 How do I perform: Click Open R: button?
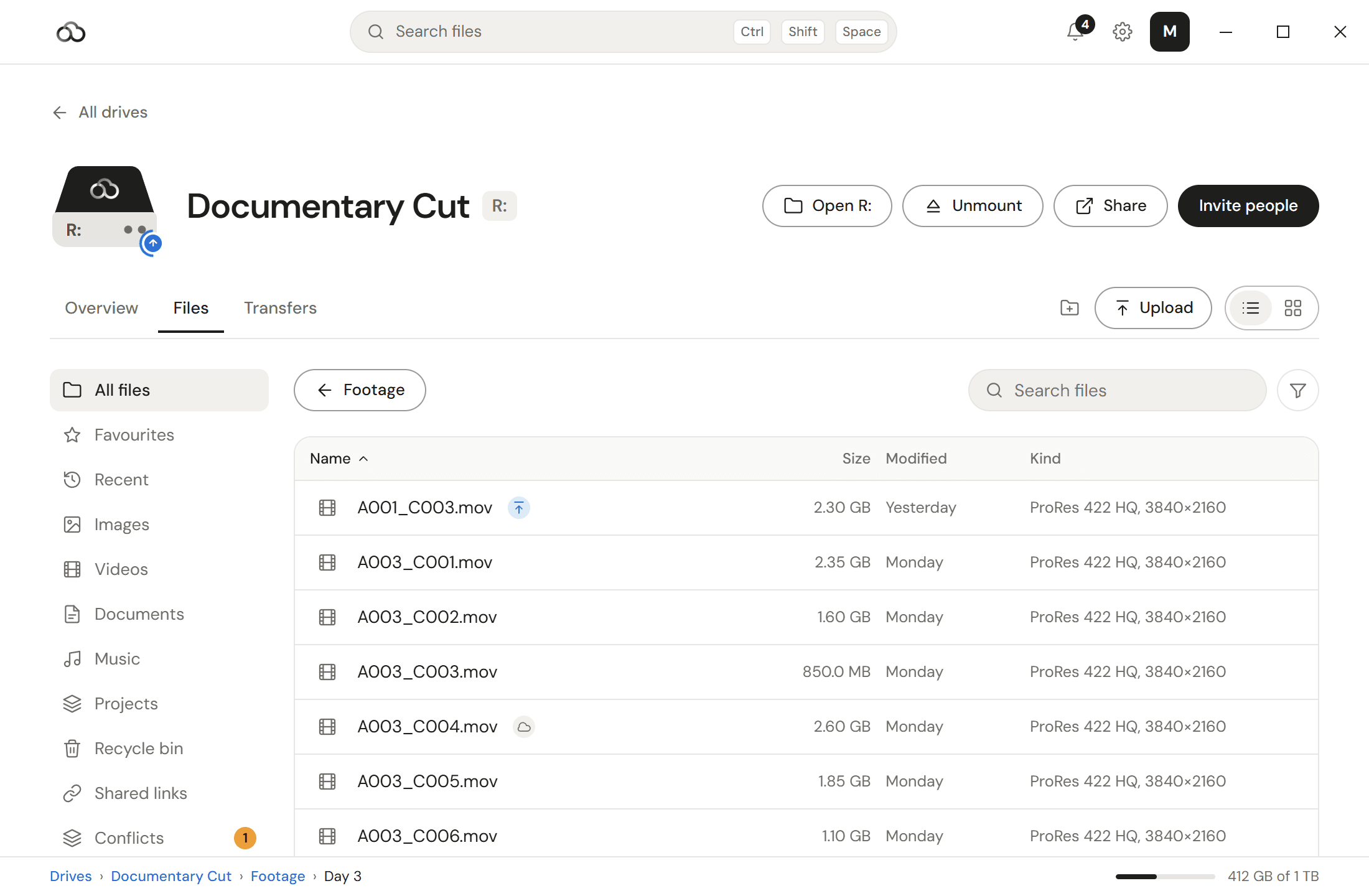pos(827,206)
